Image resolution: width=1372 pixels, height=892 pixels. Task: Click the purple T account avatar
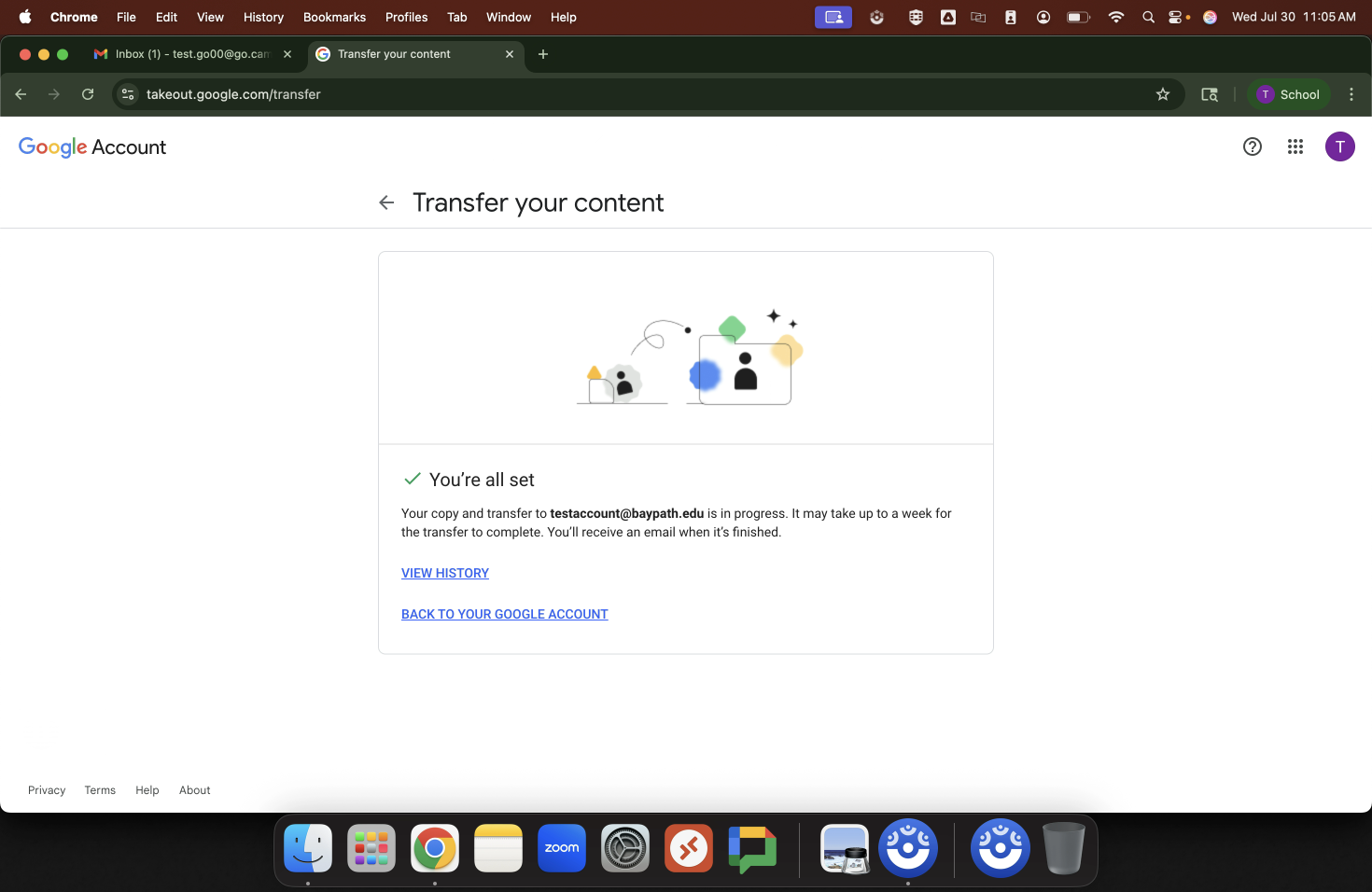[x=1339, y=146]
